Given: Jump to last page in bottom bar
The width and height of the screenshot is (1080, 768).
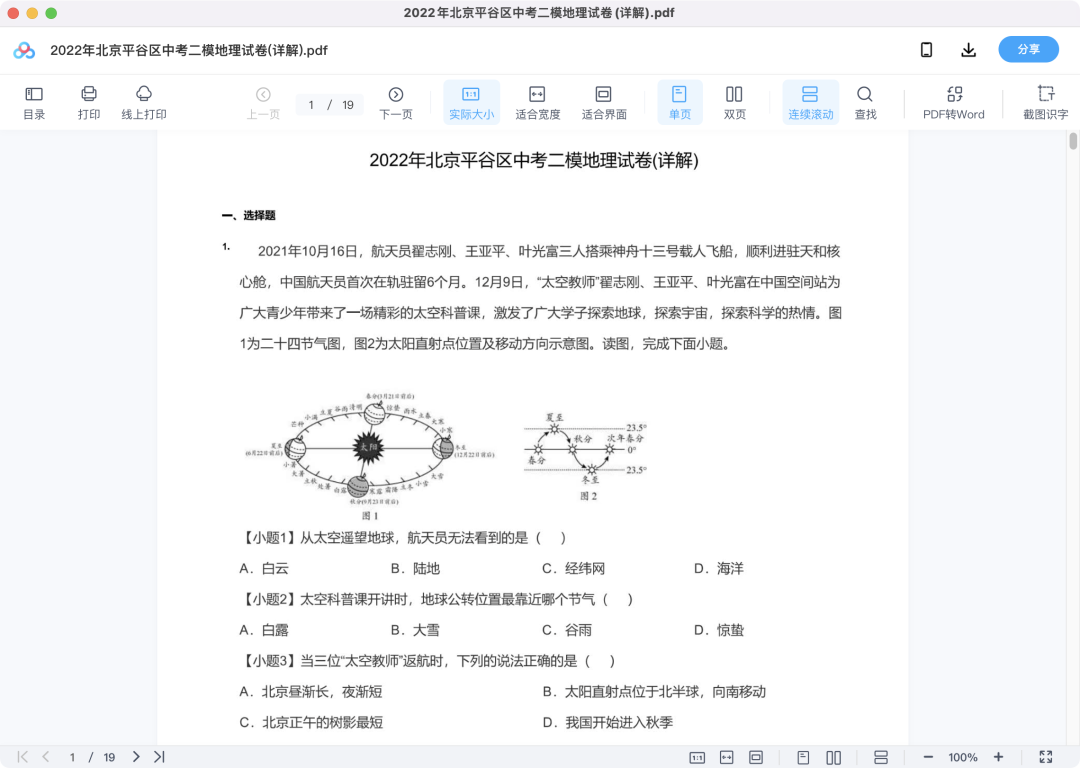Looking at the screenshot, I should [x=159, y=757].
